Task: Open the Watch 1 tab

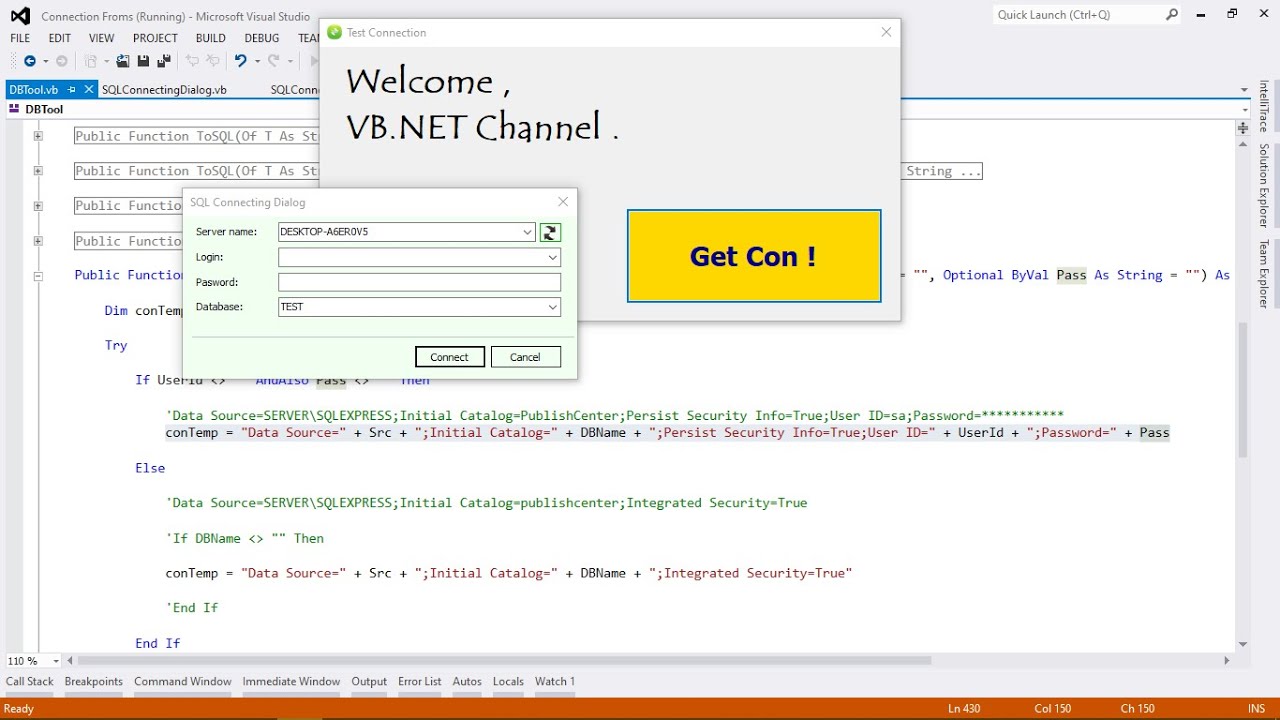Action: [x=555, y=682]
